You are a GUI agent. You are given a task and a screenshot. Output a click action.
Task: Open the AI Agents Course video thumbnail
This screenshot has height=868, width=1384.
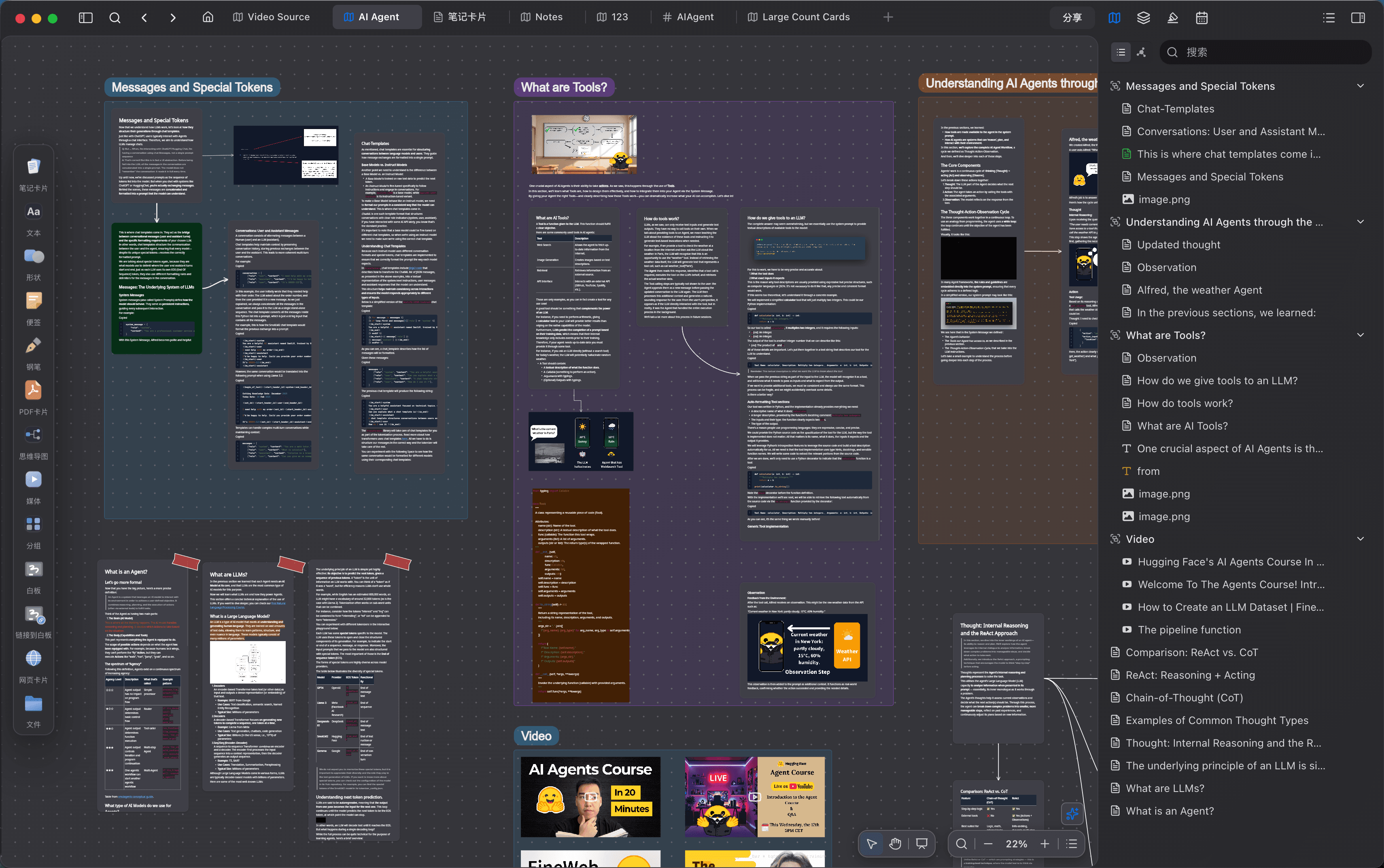click(590, 797)
